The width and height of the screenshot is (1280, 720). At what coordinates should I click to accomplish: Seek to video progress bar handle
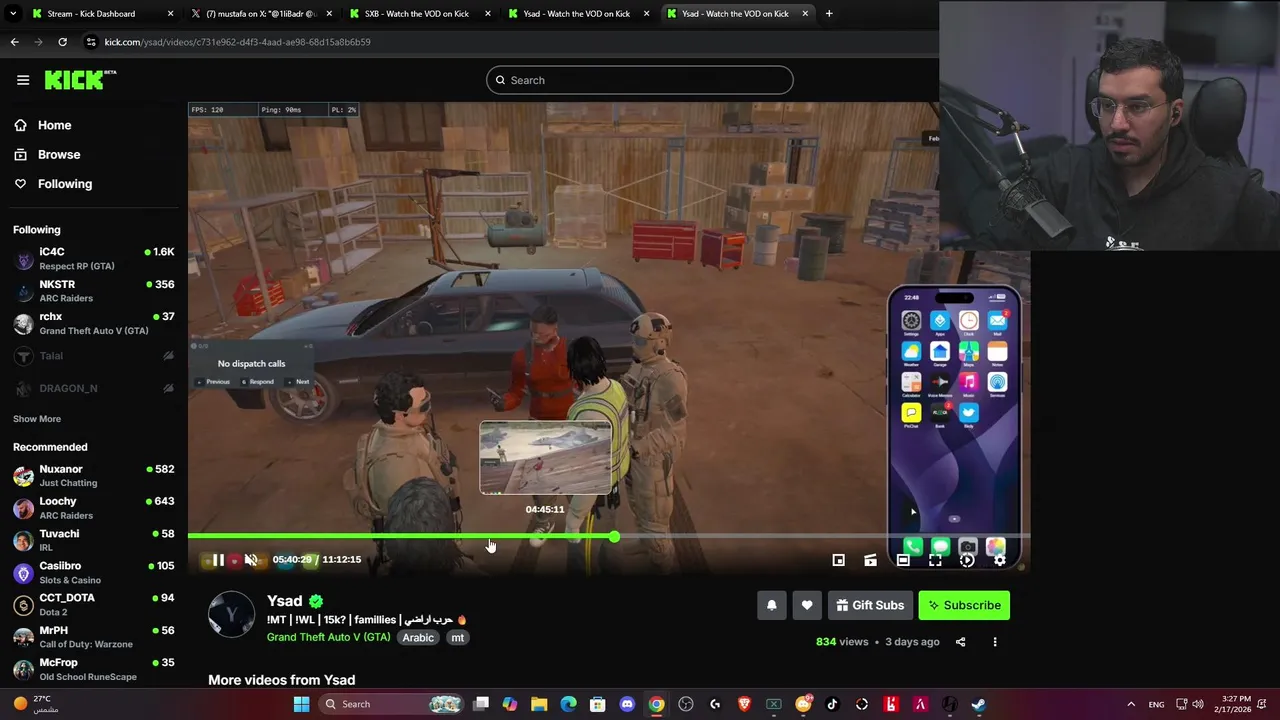[x=614, y=537]
